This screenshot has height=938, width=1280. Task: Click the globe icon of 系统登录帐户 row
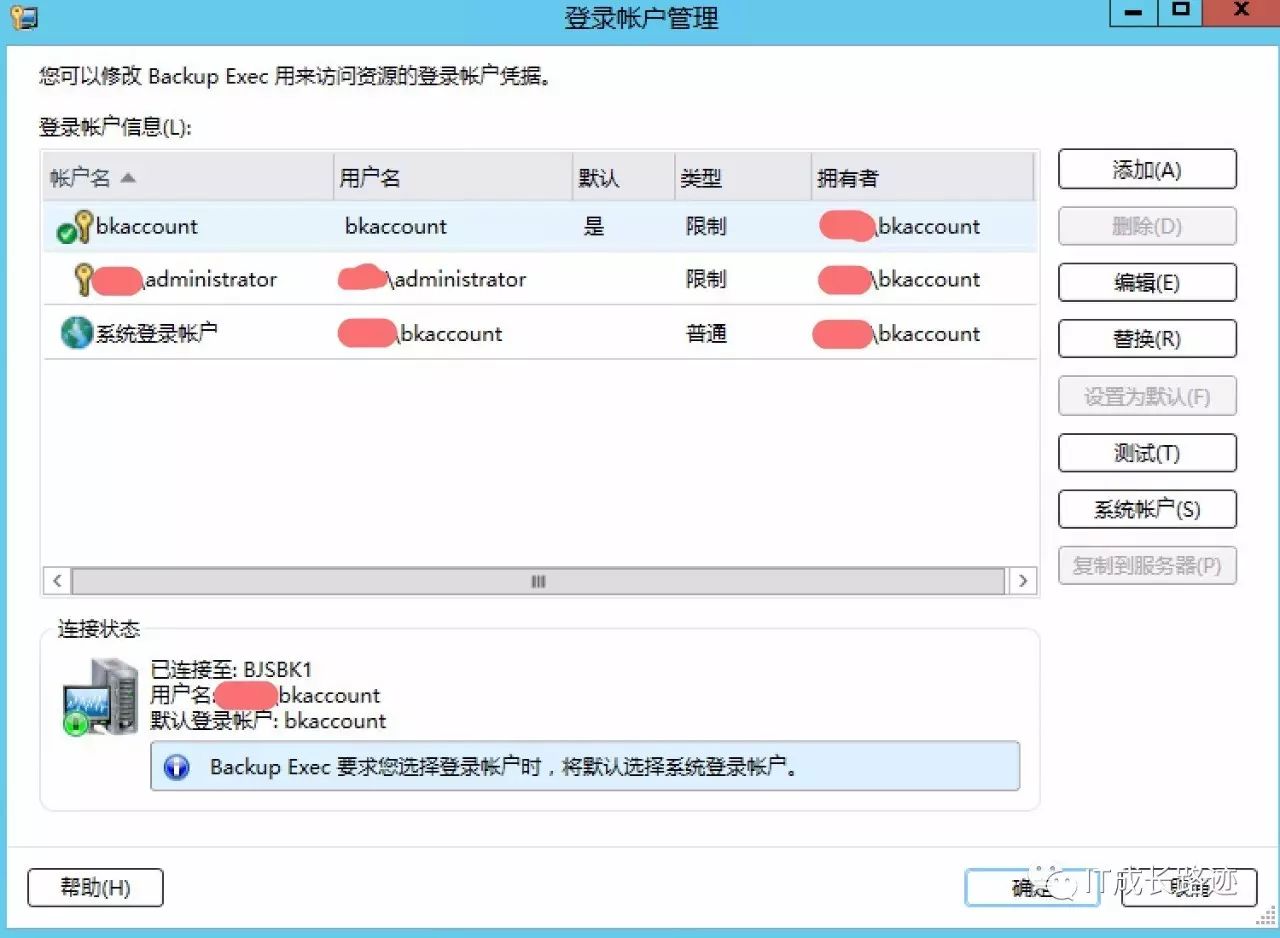coord(76,333)
